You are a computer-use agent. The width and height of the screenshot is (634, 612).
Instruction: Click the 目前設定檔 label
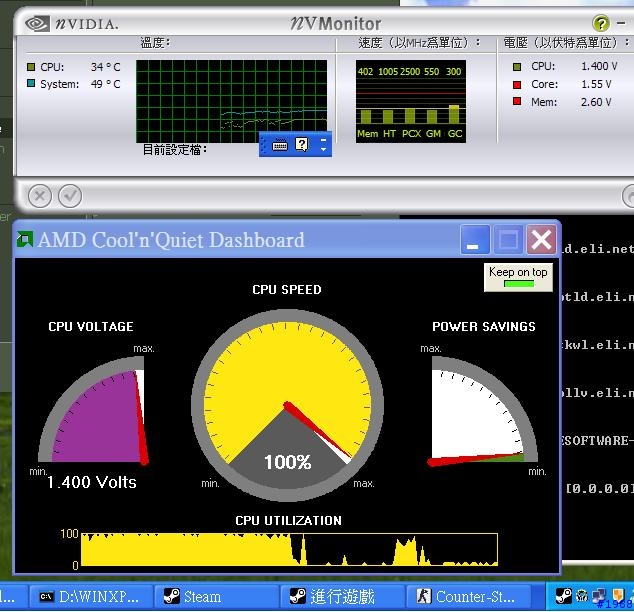point(175,150)
